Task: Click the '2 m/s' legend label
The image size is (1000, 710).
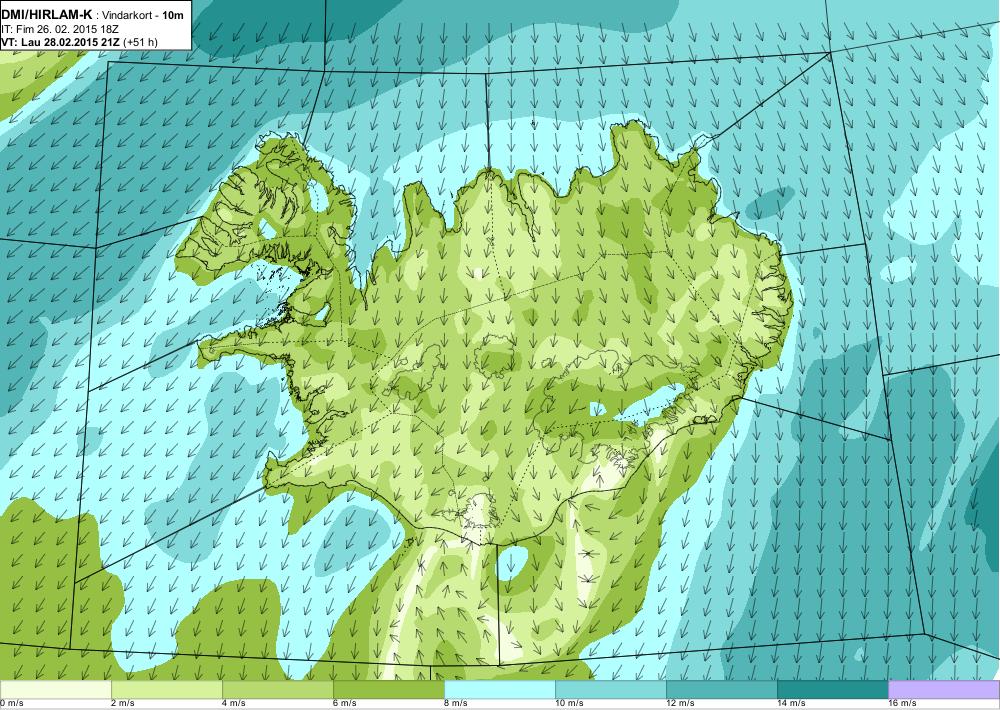Action: pyautogui.click(x=122, y=704)
